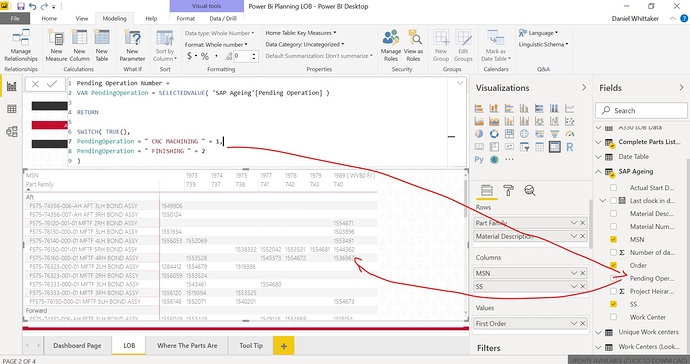Add a new report page

click(284, 346)
